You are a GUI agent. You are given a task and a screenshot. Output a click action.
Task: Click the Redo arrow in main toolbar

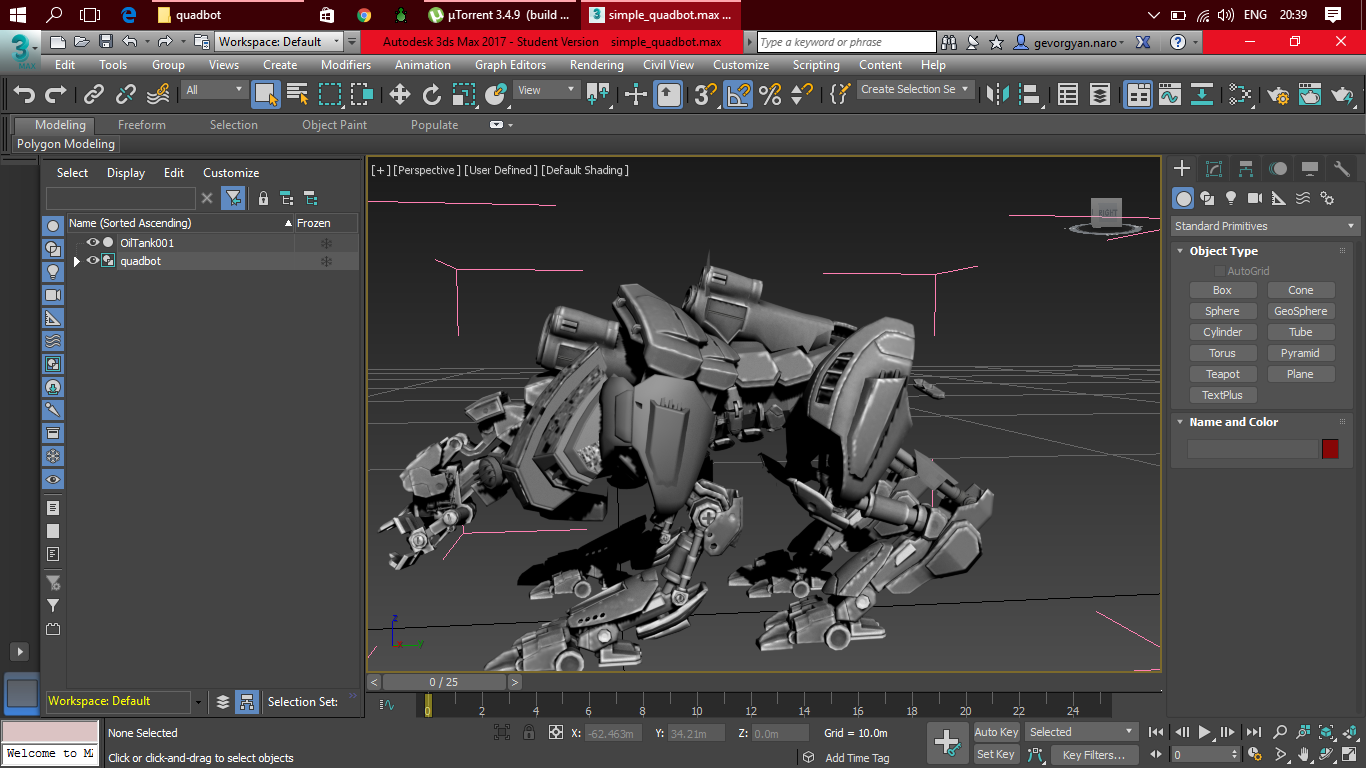[56, 94]
